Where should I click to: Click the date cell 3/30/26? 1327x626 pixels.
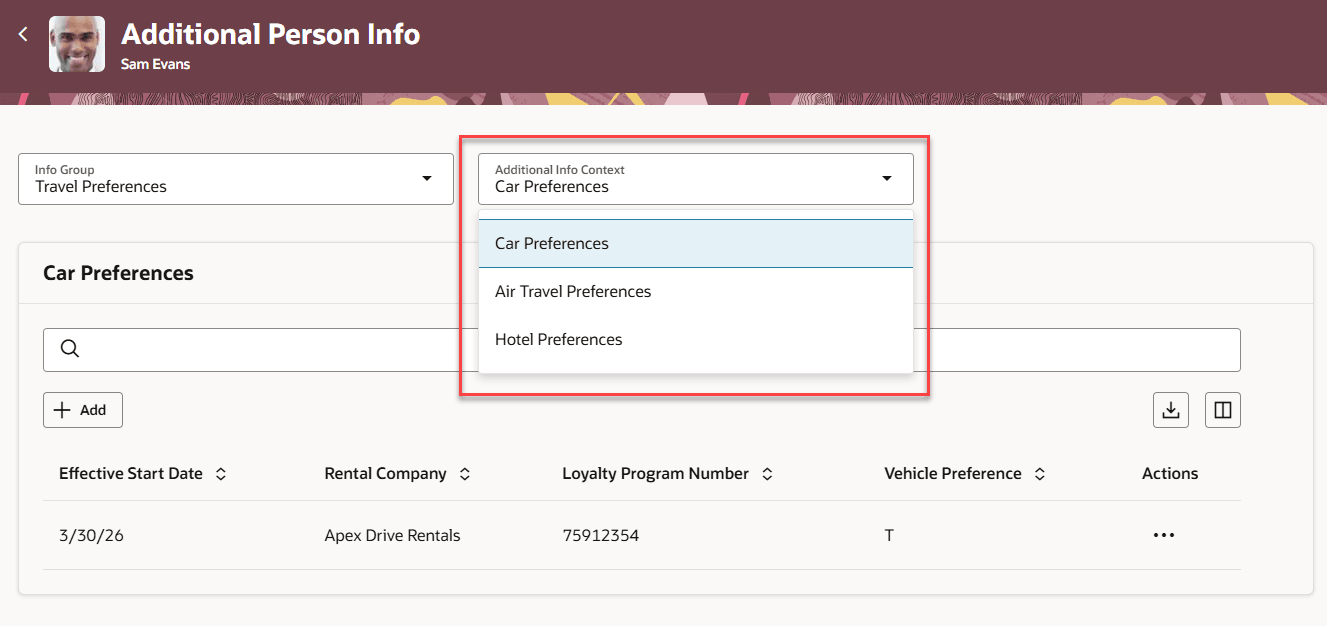91,535
